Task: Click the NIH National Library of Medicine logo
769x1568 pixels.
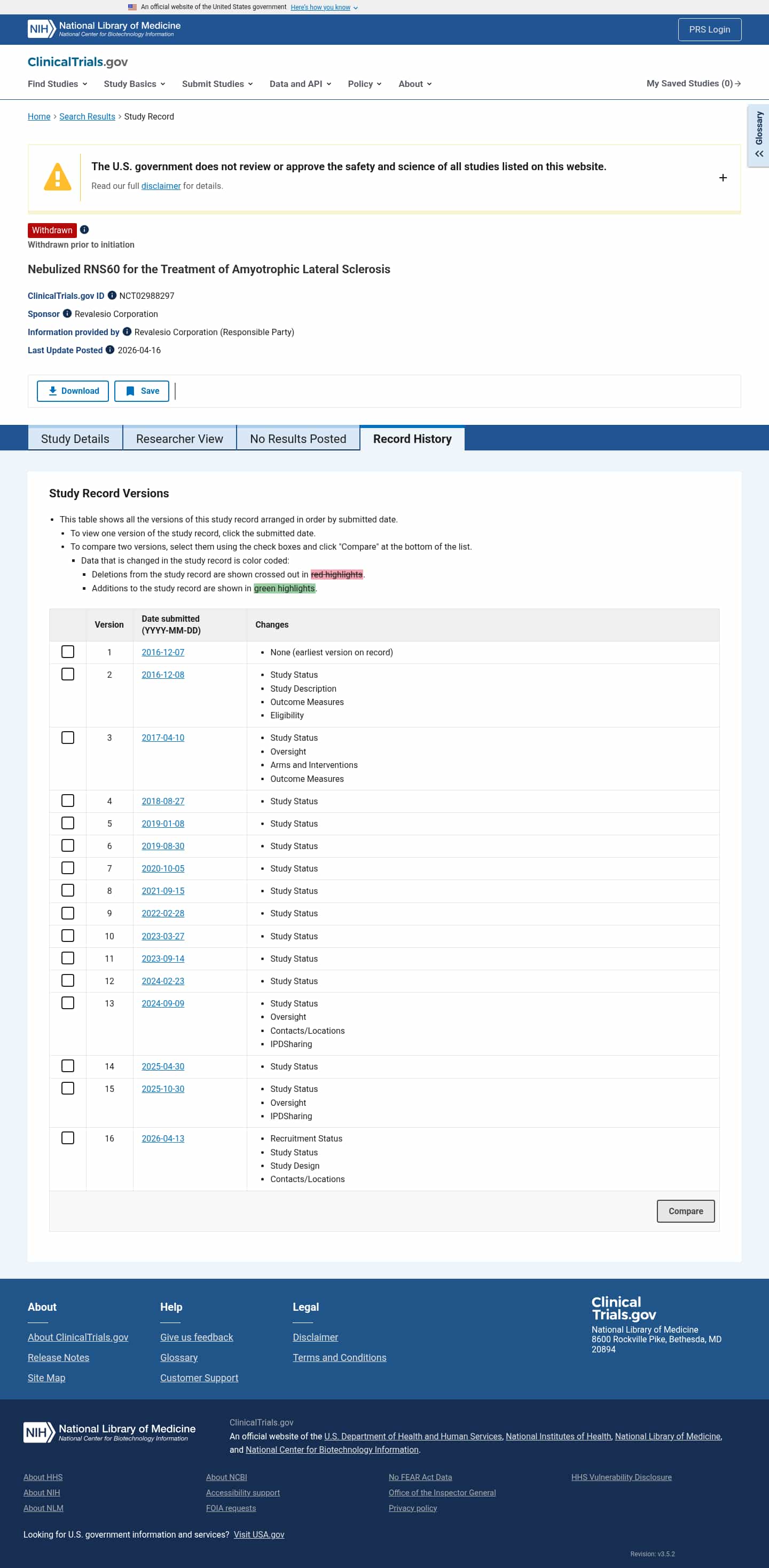Action: pyautogui.click(x=104, y=29)
